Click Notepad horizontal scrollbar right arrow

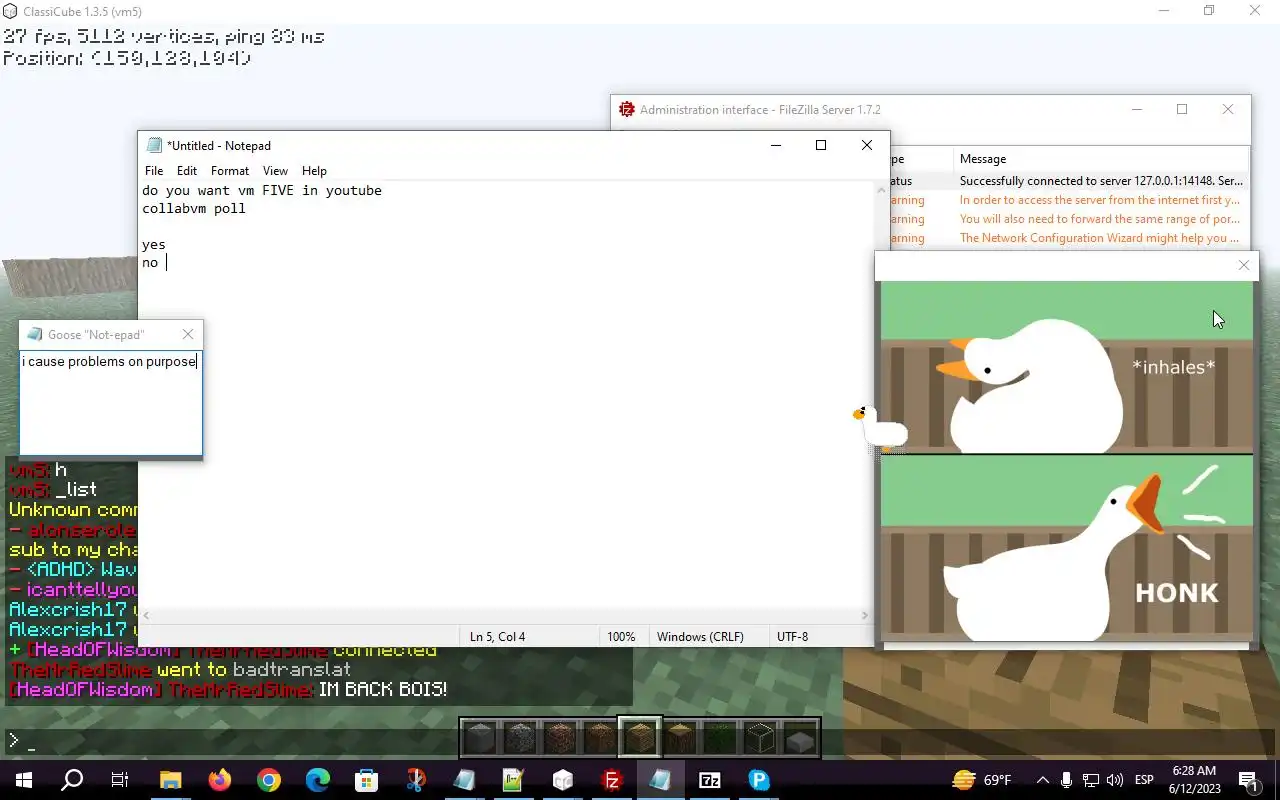pyautogui.click(x=865, y=616)
